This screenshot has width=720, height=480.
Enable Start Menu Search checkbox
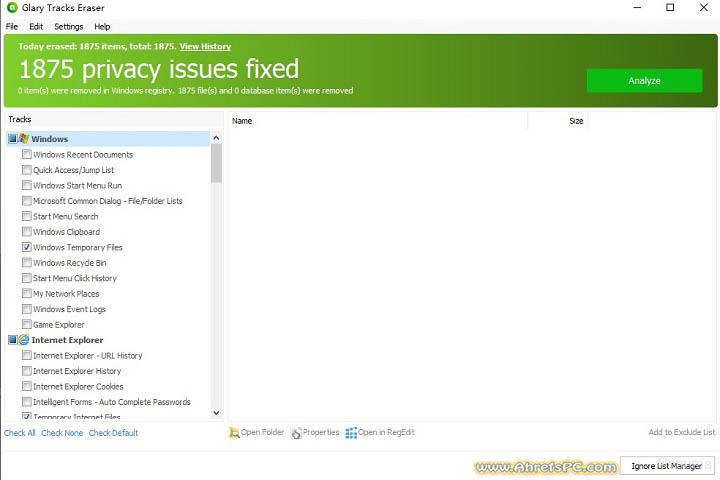[27, 216]
